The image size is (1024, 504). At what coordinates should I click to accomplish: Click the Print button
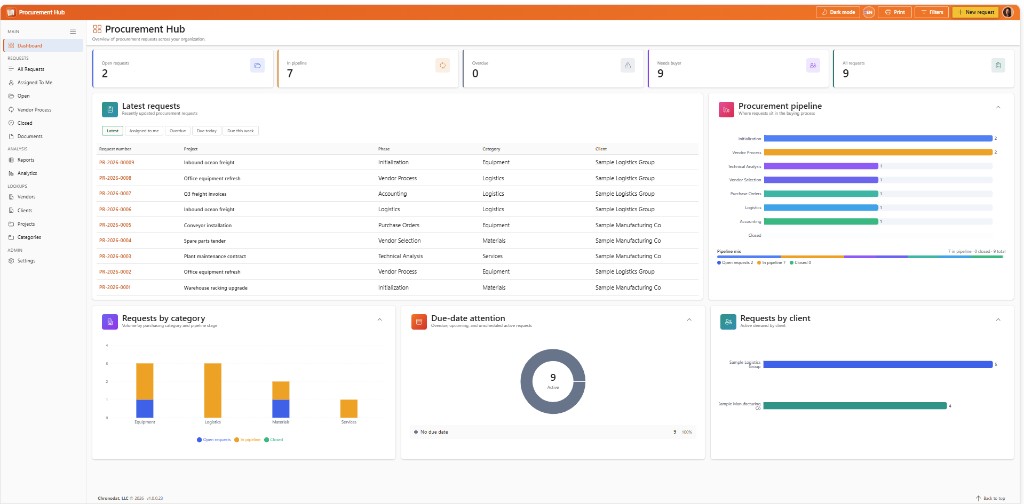[x=895, y=12]
